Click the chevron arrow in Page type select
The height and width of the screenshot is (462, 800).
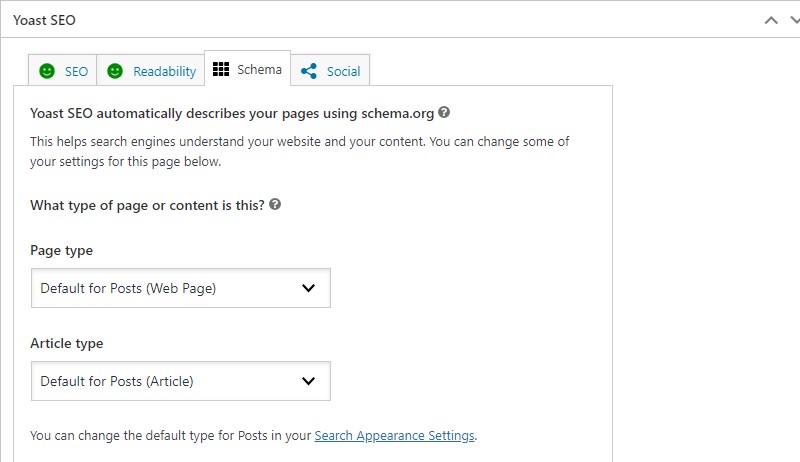point(308,288)
